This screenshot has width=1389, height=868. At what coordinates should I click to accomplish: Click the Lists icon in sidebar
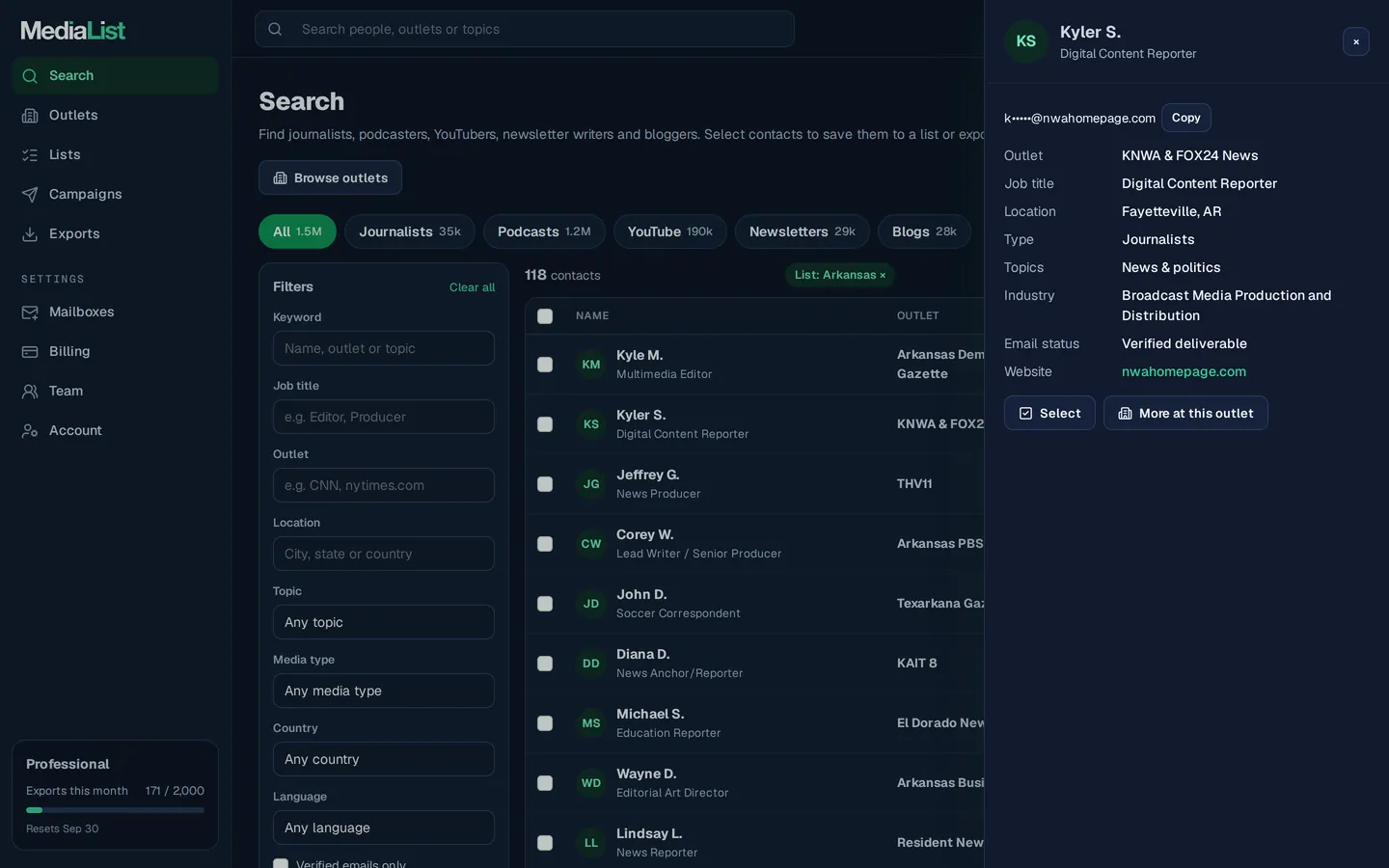pyautogui.click(x=30, y=155)
